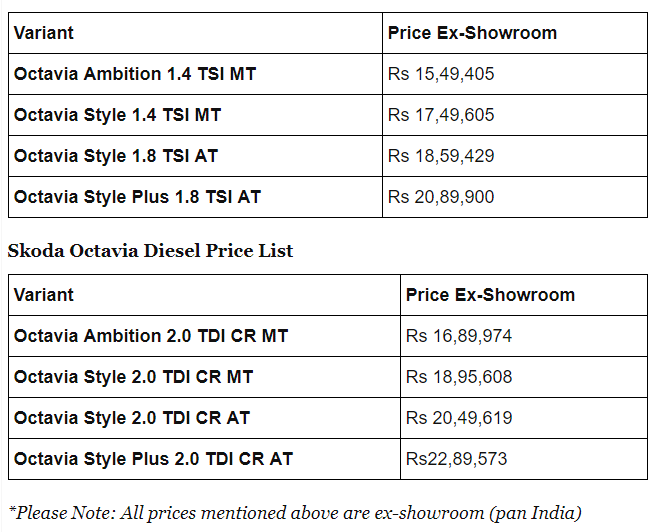Click the Skoda Octavia Diesel Price List heading

(x=150, y=251)
